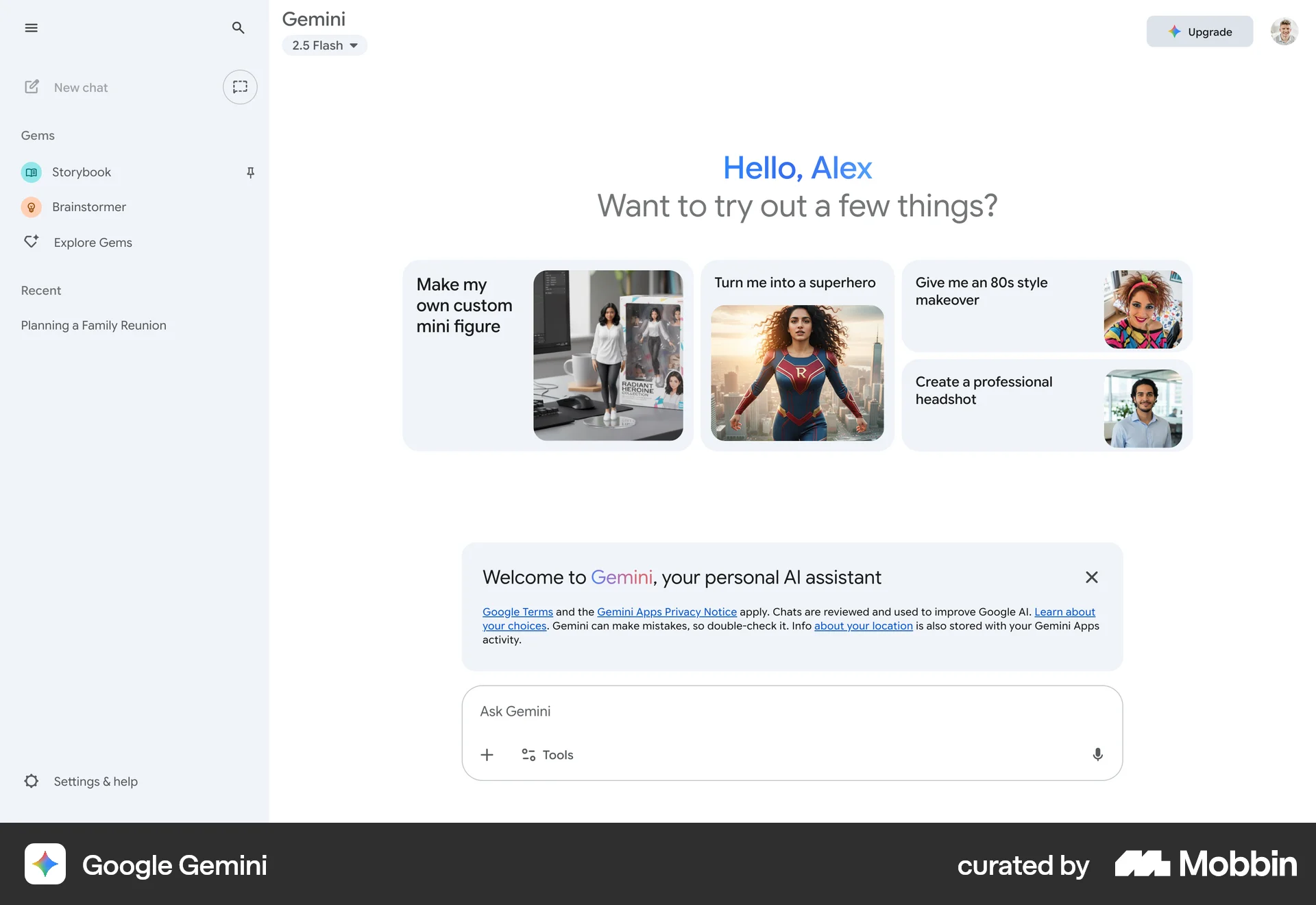
Task: Open the Storybook Gem
Action: (82, 172)
